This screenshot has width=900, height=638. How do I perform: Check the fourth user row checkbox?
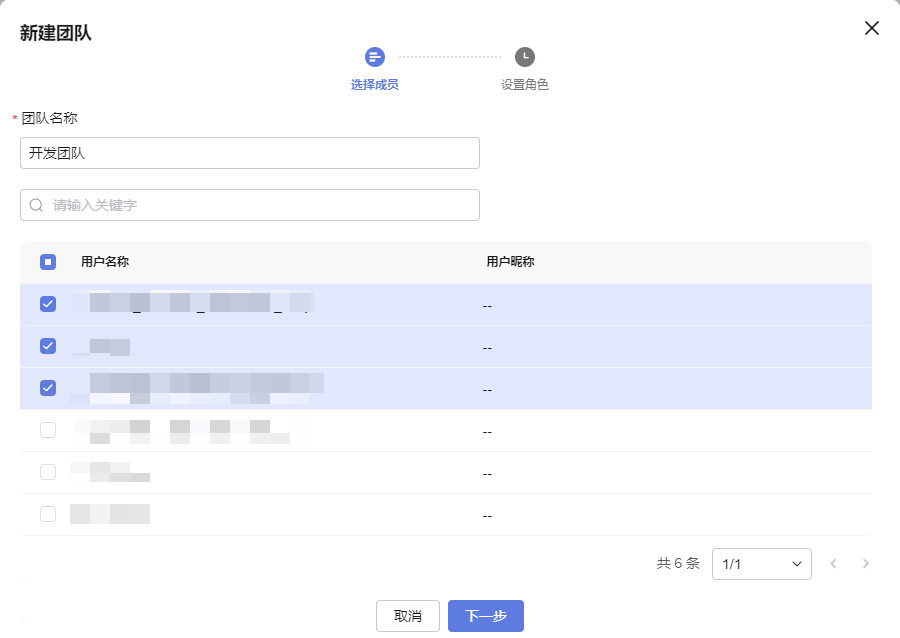pos(48,430)
